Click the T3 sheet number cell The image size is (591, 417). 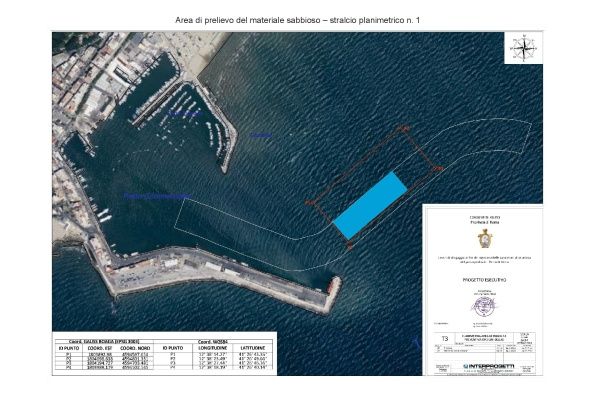point(444,339)
